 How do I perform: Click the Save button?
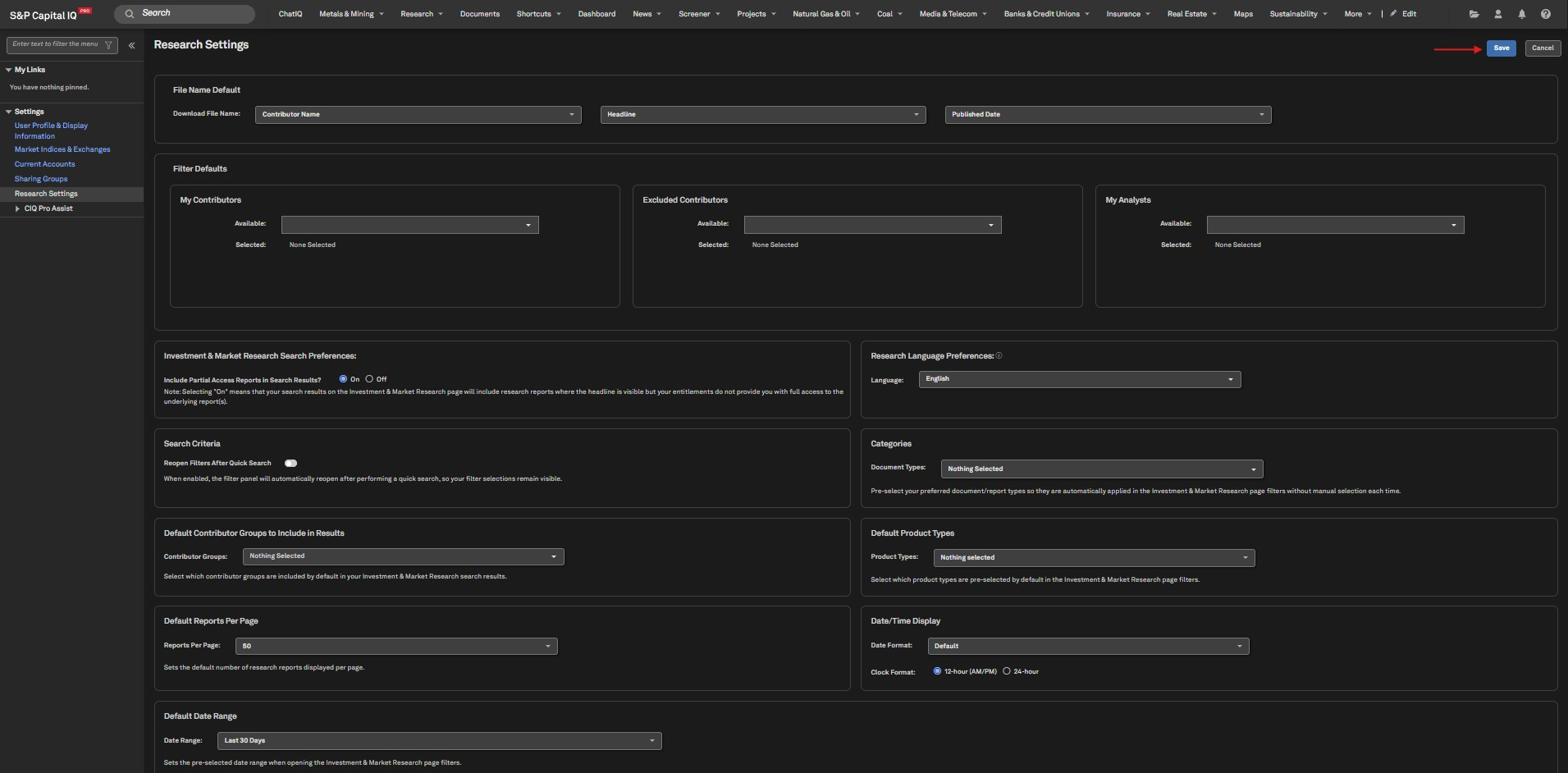pyautogui.click(x=1501, y=48)
